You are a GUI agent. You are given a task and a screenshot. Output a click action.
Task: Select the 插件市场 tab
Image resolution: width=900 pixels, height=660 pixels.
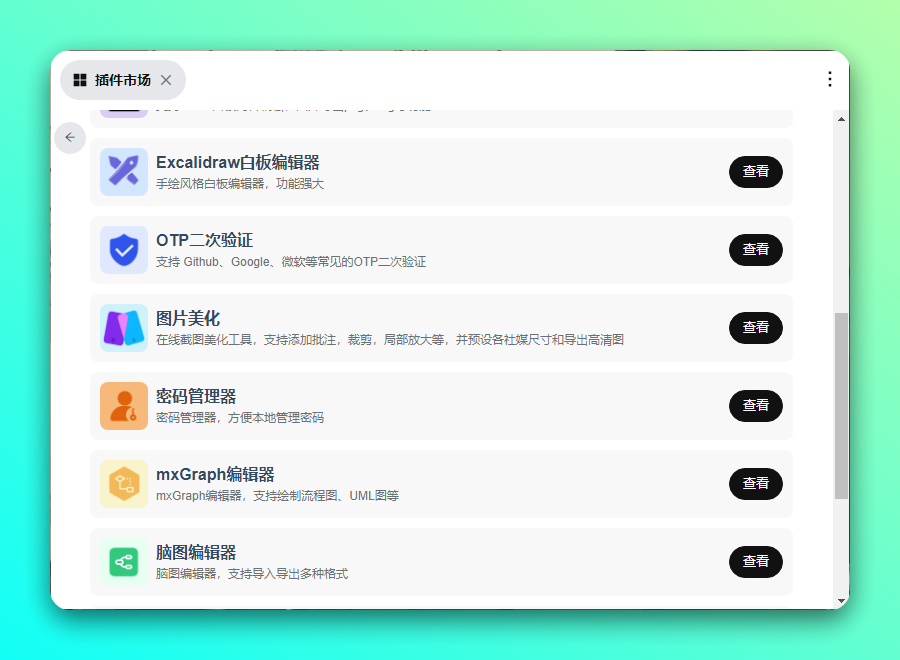click(123, 80)
